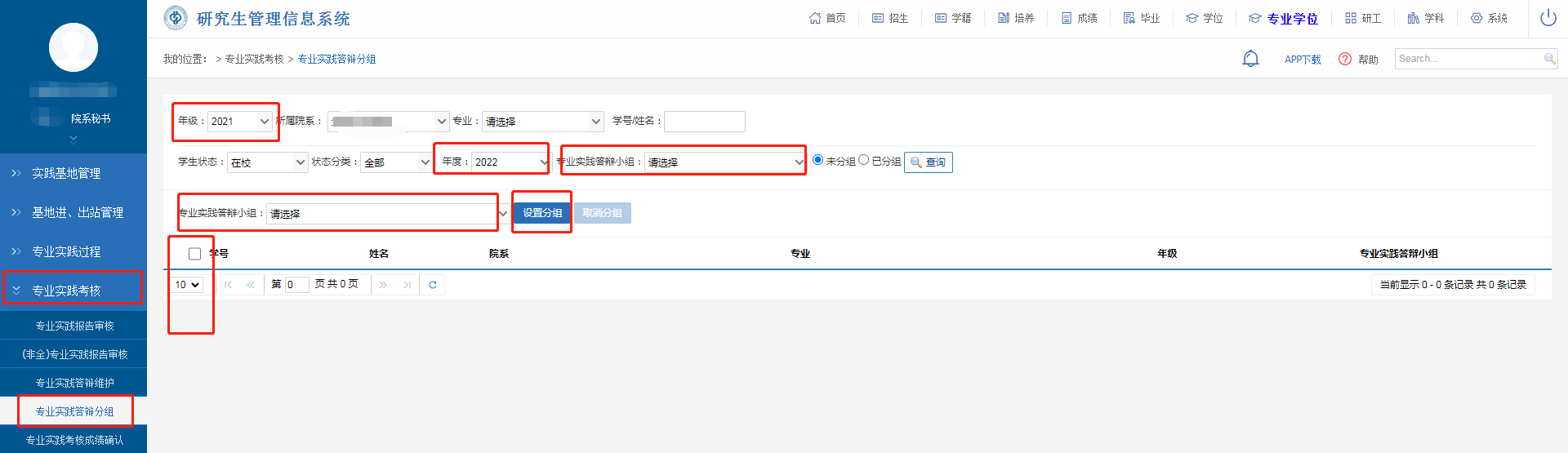Open the 年级 dropdown showing 2021
Image resolution: width=1568 pixels, height=453 pixels.
[240, 122]
